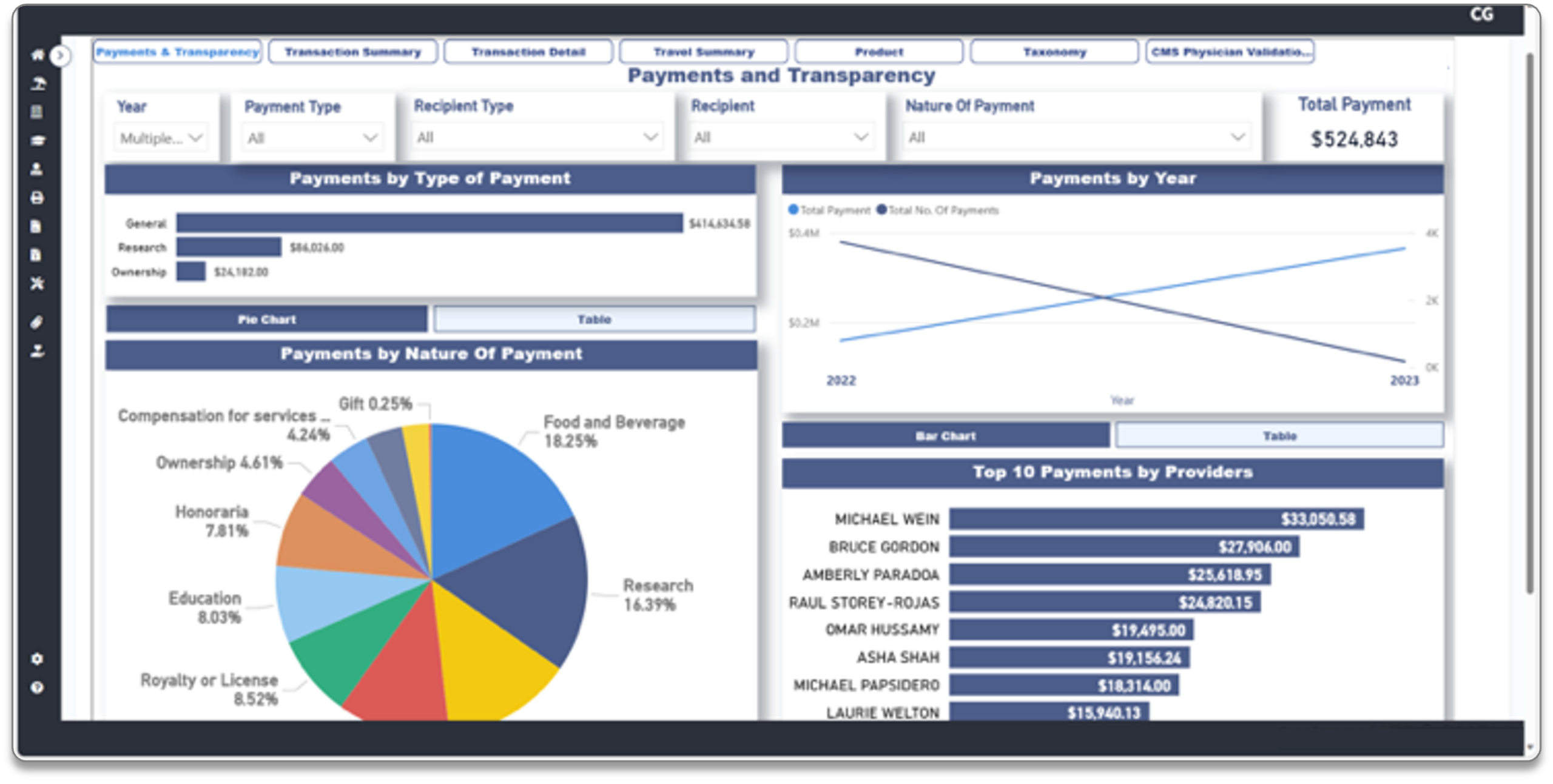Open the Year filter dropdown

[x=161, y=138]
